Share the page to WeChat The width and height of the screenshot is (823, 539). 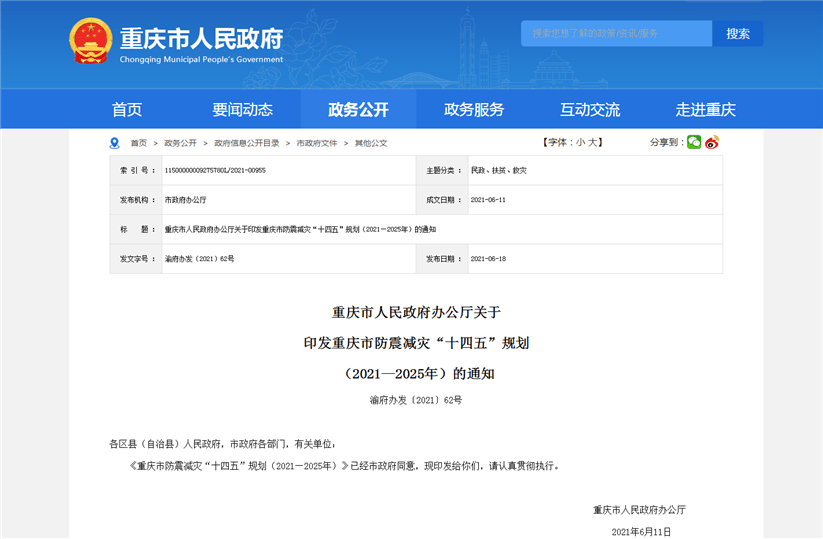coord(694,143)
